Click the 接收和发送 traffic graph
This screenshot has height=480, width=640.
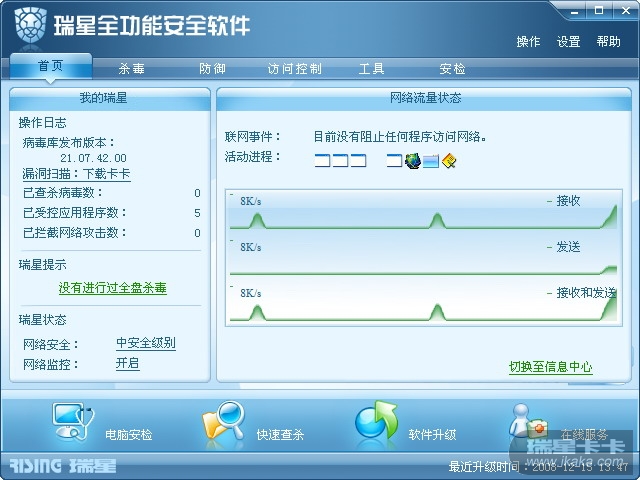[423, 303]
